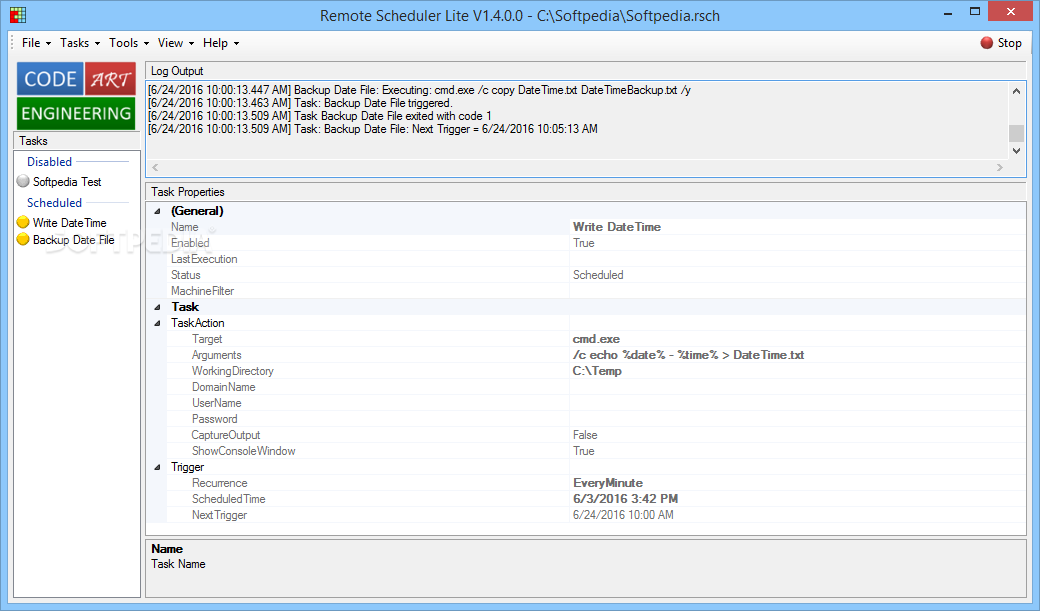Click the log line 'Backup Date File triggered'

(x=300, y=103)
